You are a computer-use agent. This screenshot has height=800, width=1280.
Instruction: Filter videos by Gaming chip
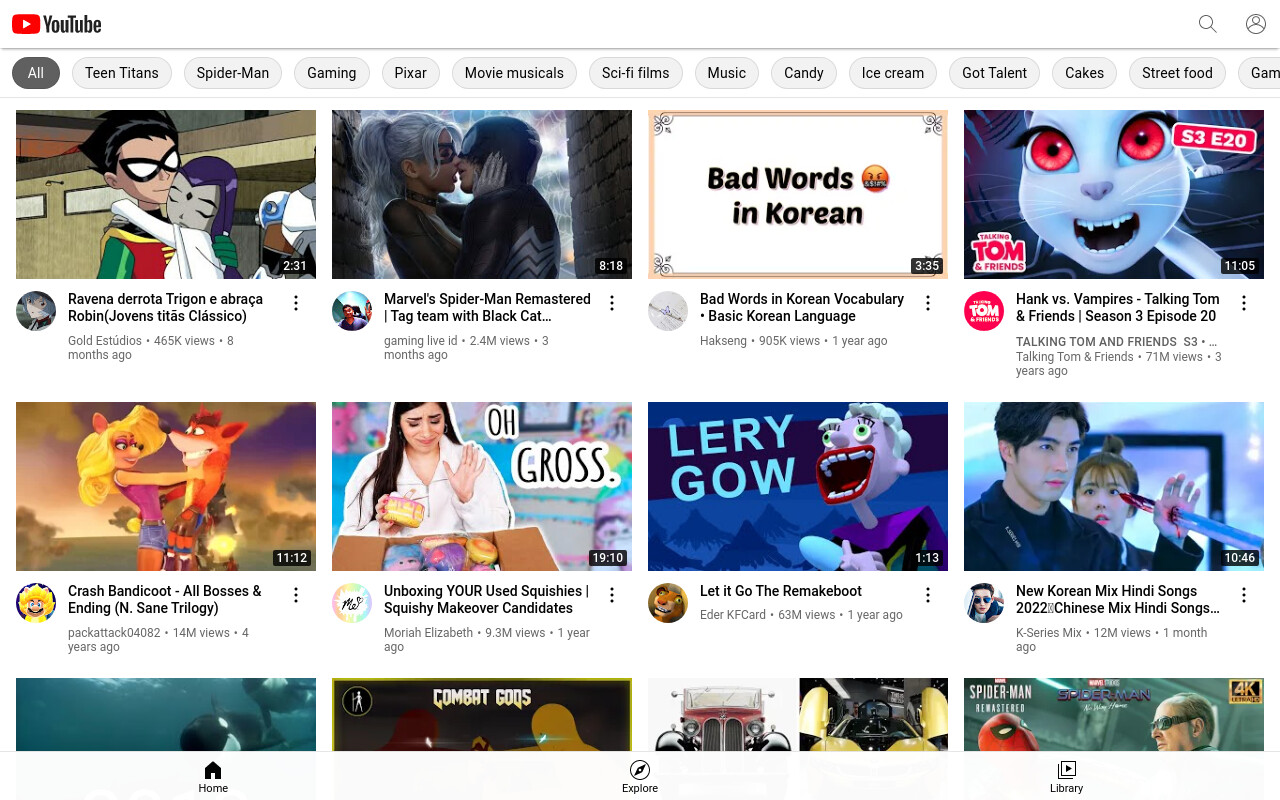click(x=332, y=73)
